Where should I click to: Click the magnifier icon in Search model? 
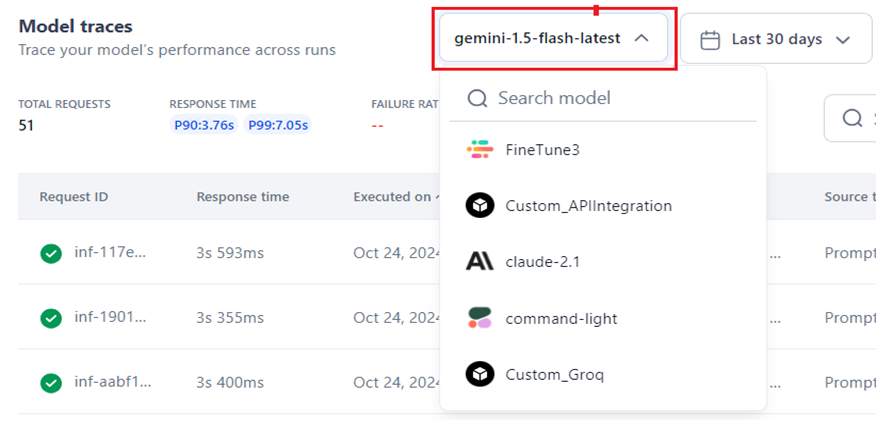(478, 99)
